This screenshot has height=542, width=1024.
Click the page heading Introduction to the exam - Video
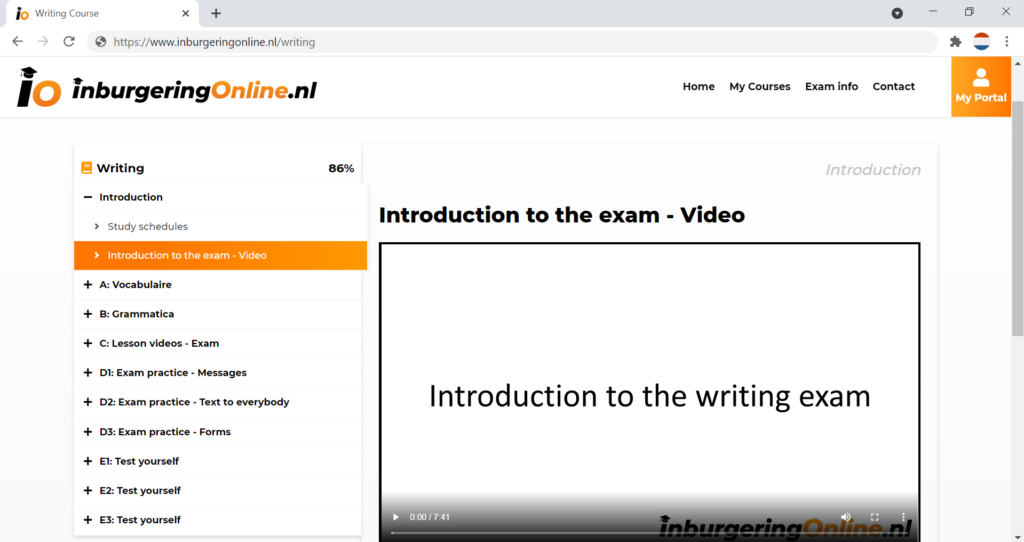(x=562, y=215)
